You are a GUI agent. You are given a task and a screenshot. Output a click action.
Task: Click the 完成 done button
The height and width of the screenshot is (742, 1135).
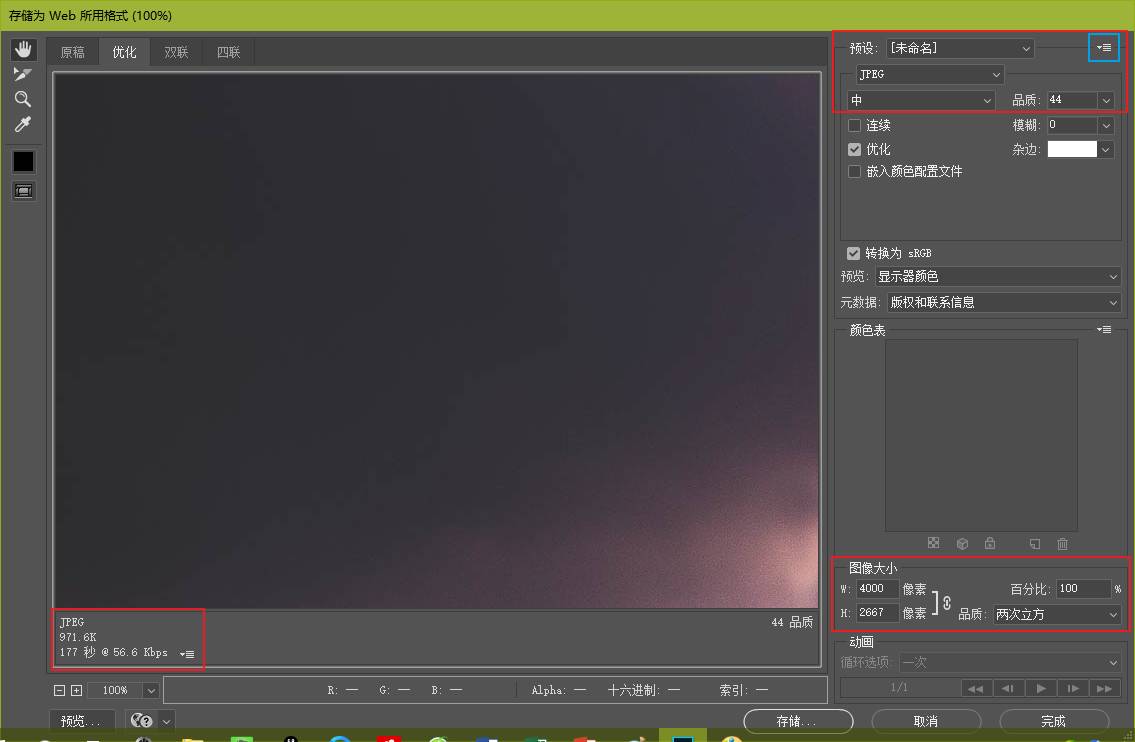(x=1054, y=721)
